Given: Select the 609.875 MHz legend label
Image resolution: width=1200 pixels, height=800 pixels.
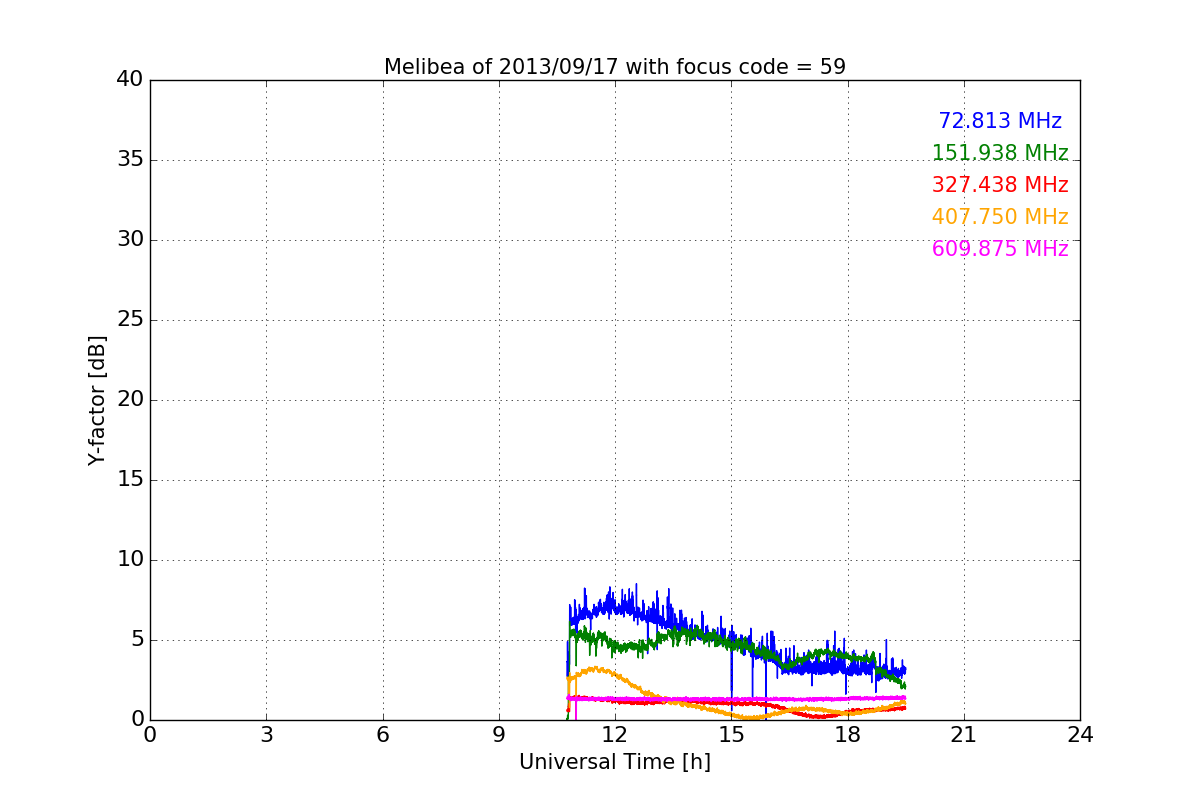Looking at the screenshot, I should click(1000, 249).
